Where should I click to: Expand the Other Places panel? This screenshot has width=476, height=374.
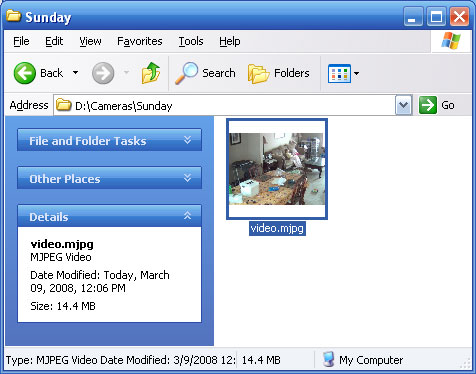point(188,178)
